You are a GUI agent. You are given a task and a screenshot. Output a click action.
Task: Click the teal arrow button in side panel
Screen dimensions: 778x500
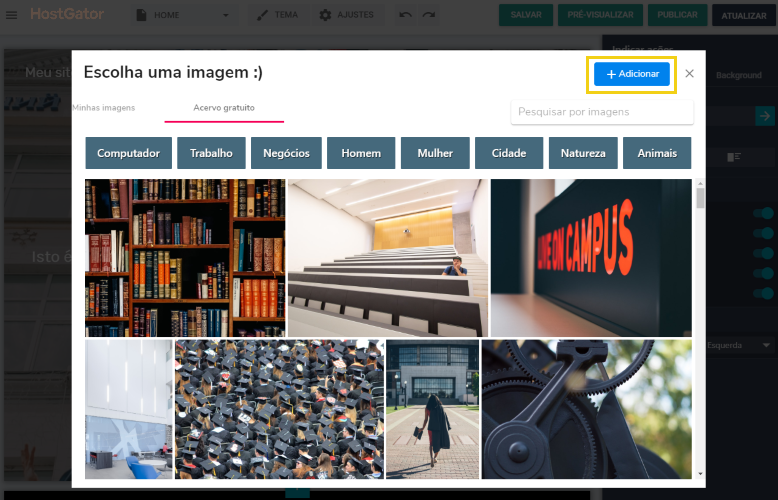pyautogui.click(x=765, y=116)
